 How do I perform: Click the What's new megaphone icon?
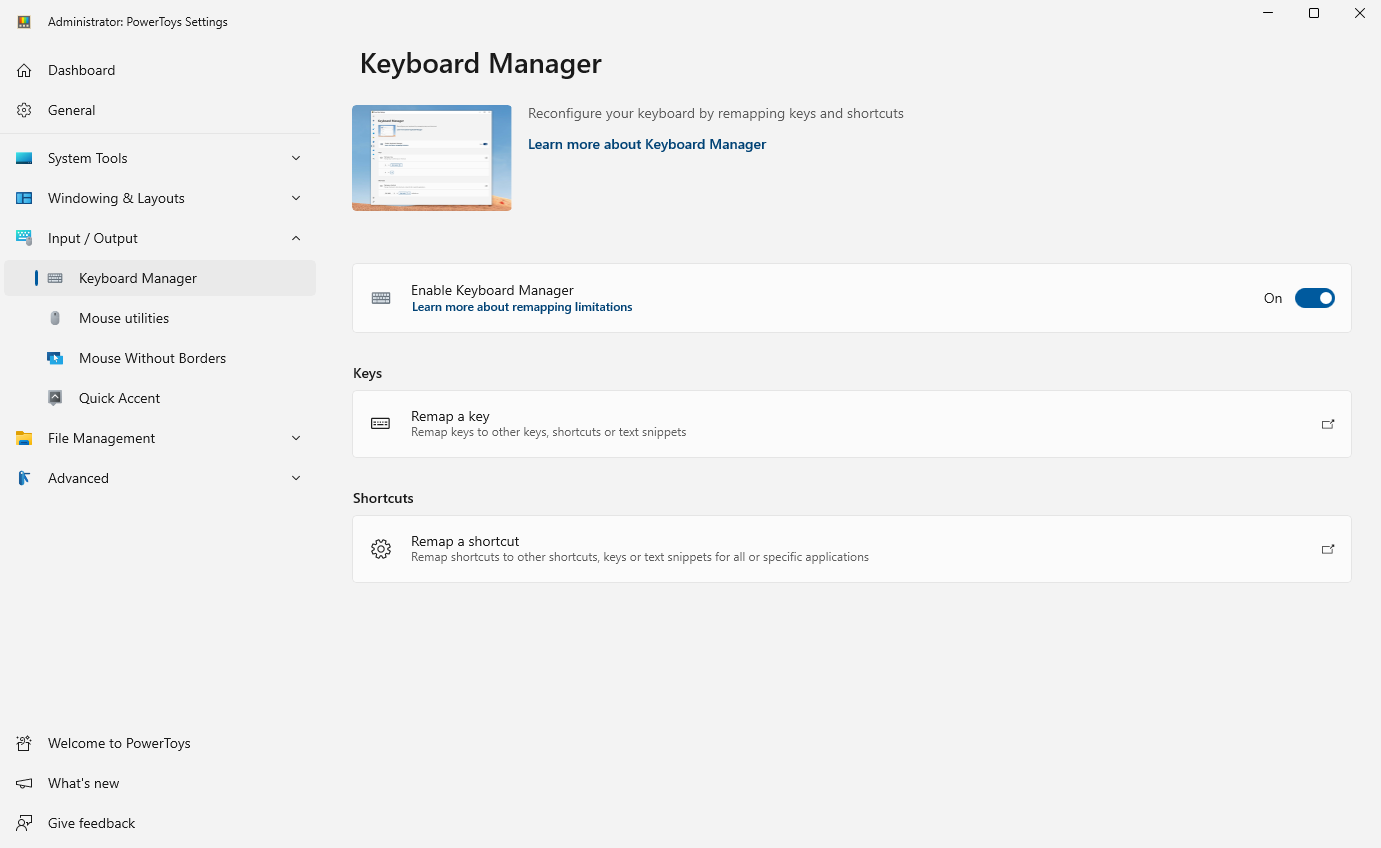tap(24, 783)
